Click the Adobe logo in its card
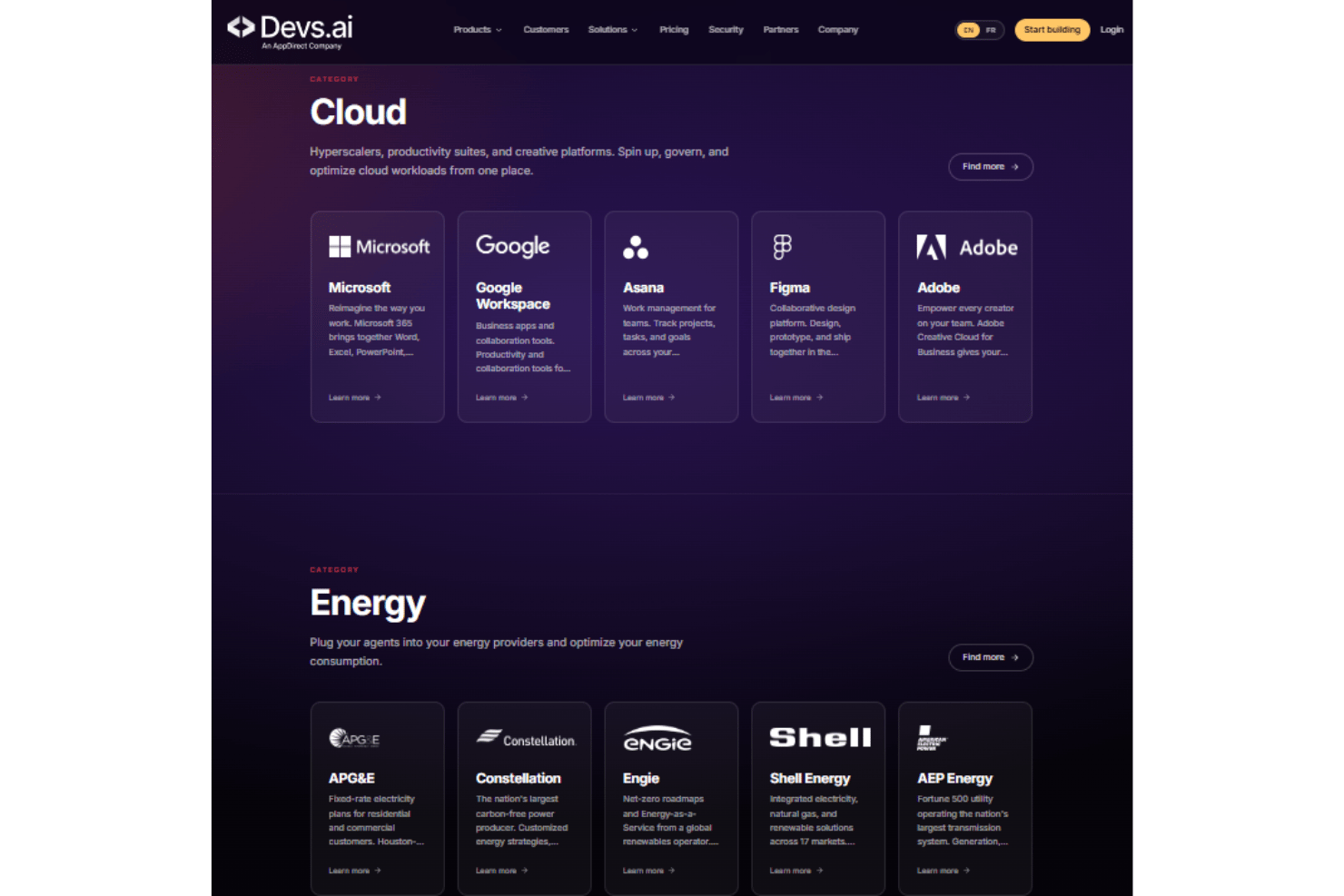1344x896 pixels. click(x=967, y=247)
